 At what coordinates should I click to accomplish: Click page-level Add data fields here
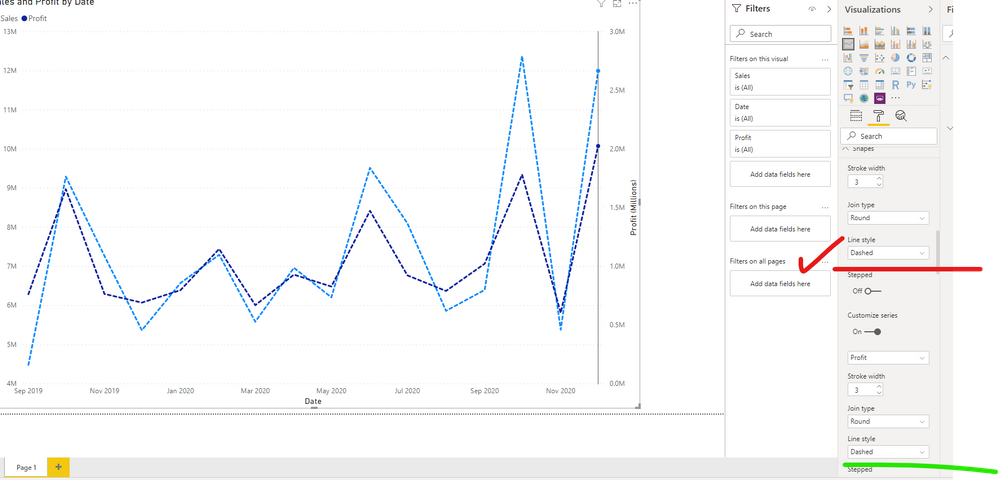[x=780, y=229]
